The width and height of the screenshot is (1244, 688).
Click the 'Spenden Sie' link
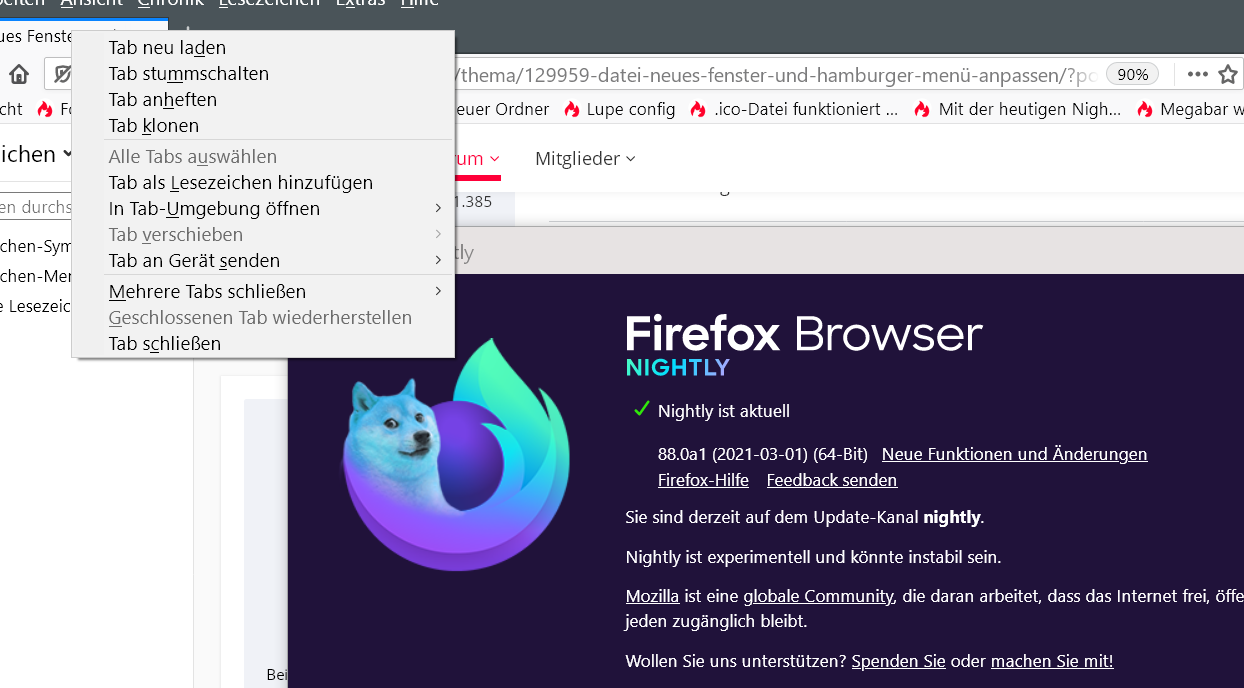coord(899,661)
